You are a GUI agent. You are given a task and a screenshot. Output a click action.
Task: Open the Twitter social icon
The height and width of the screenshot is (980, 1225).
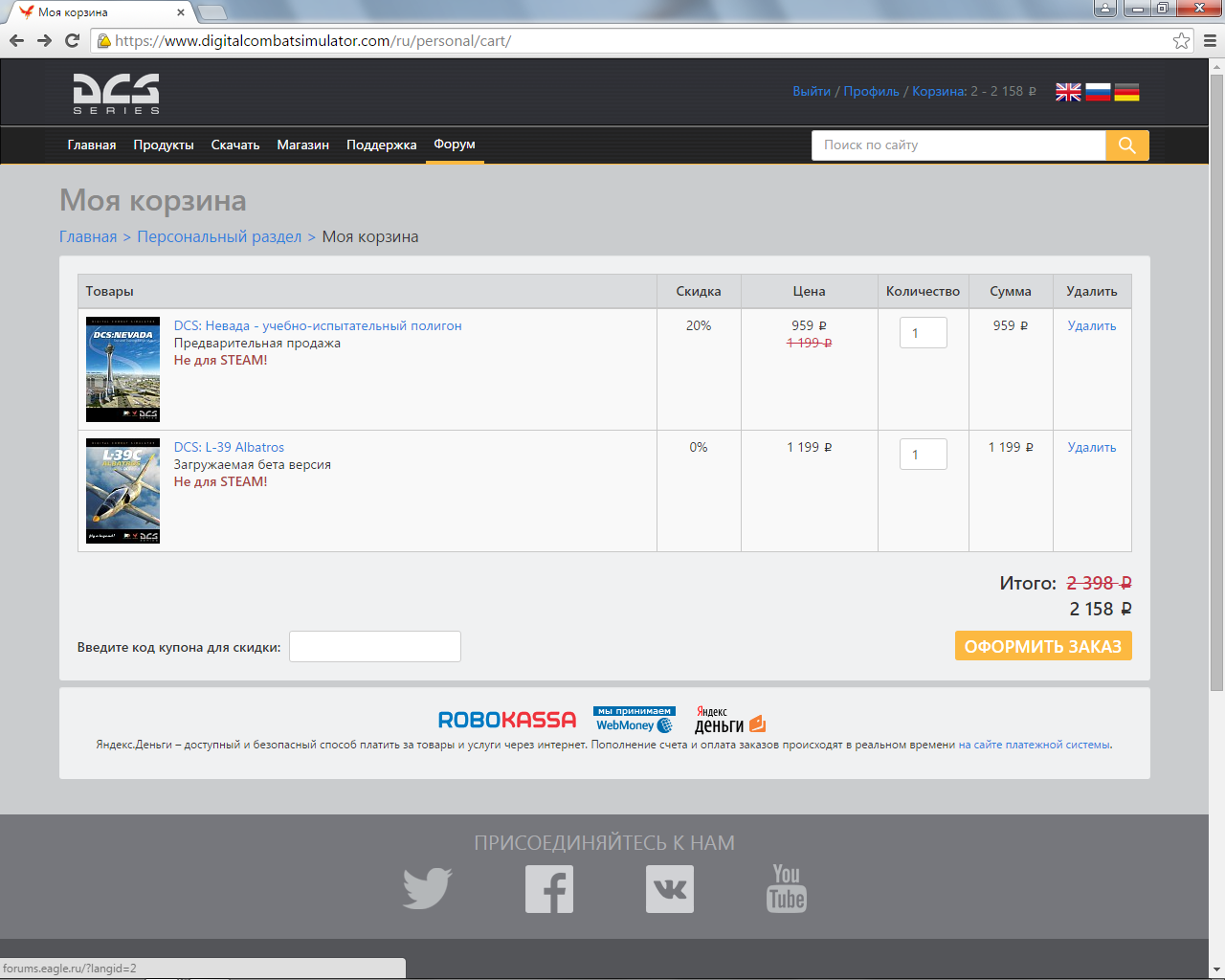(x=427, y=889)
